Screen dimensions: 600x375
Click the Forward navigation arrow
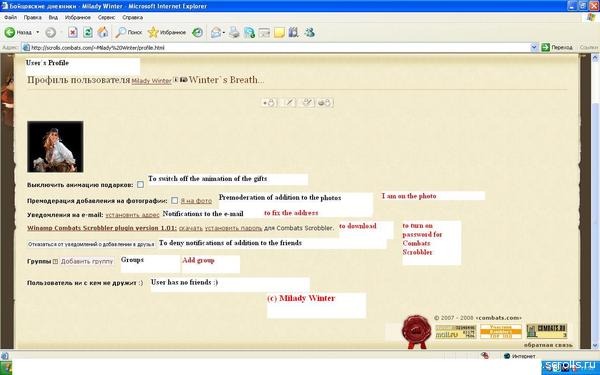coord(51,33)
